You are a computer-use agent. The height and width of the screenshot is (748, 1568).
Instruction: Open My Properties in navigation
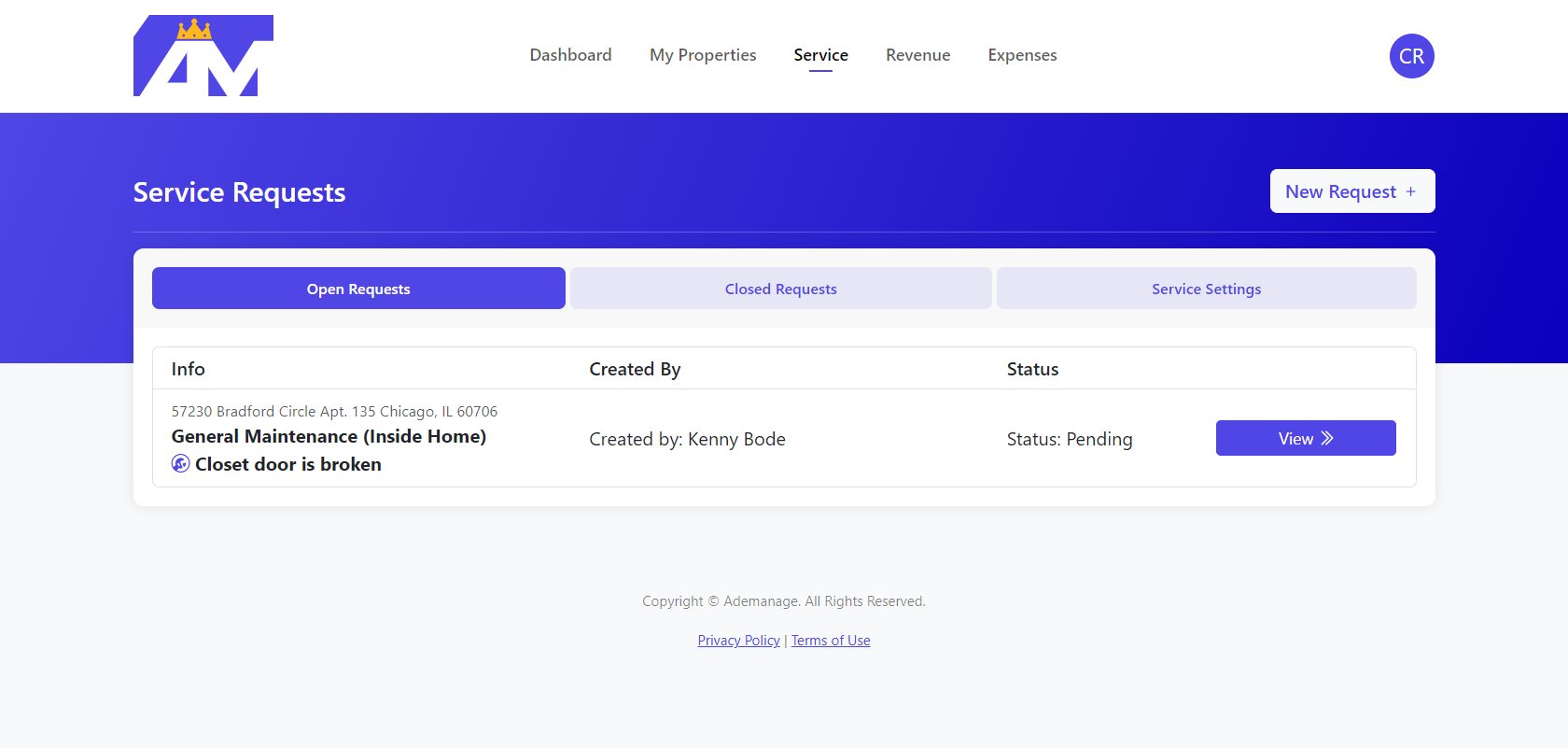pyautogui.click(x=703, y=55)
